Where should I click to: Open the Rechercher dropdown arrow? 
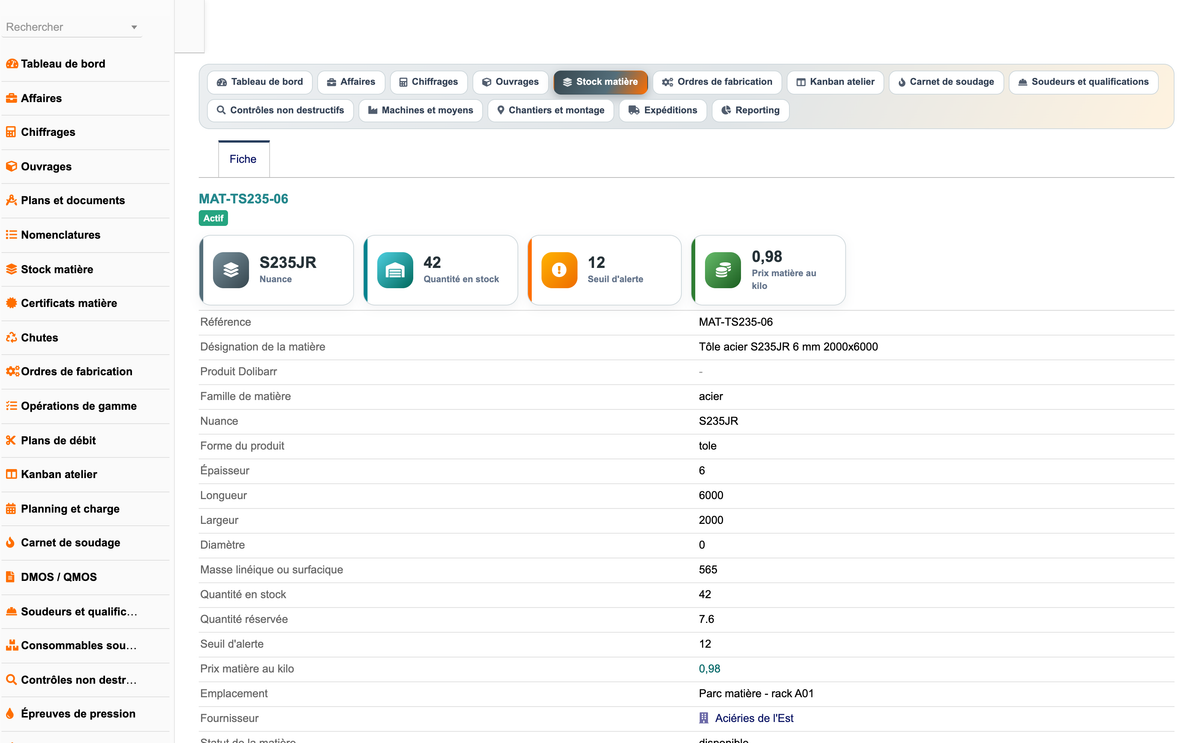click(x=134, y=27)
